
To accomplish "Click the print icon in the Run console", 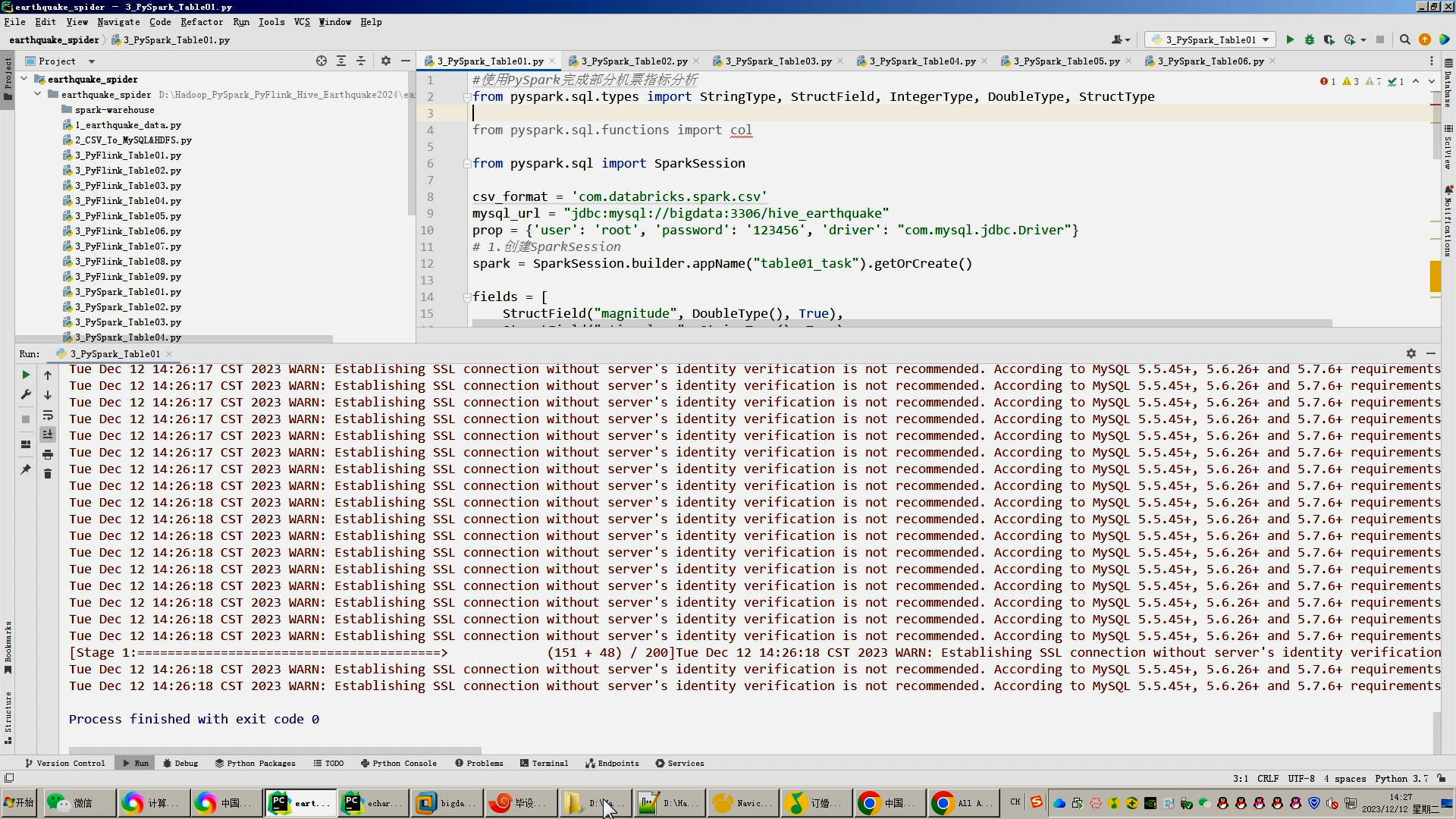I will click(x=48, y=454).
